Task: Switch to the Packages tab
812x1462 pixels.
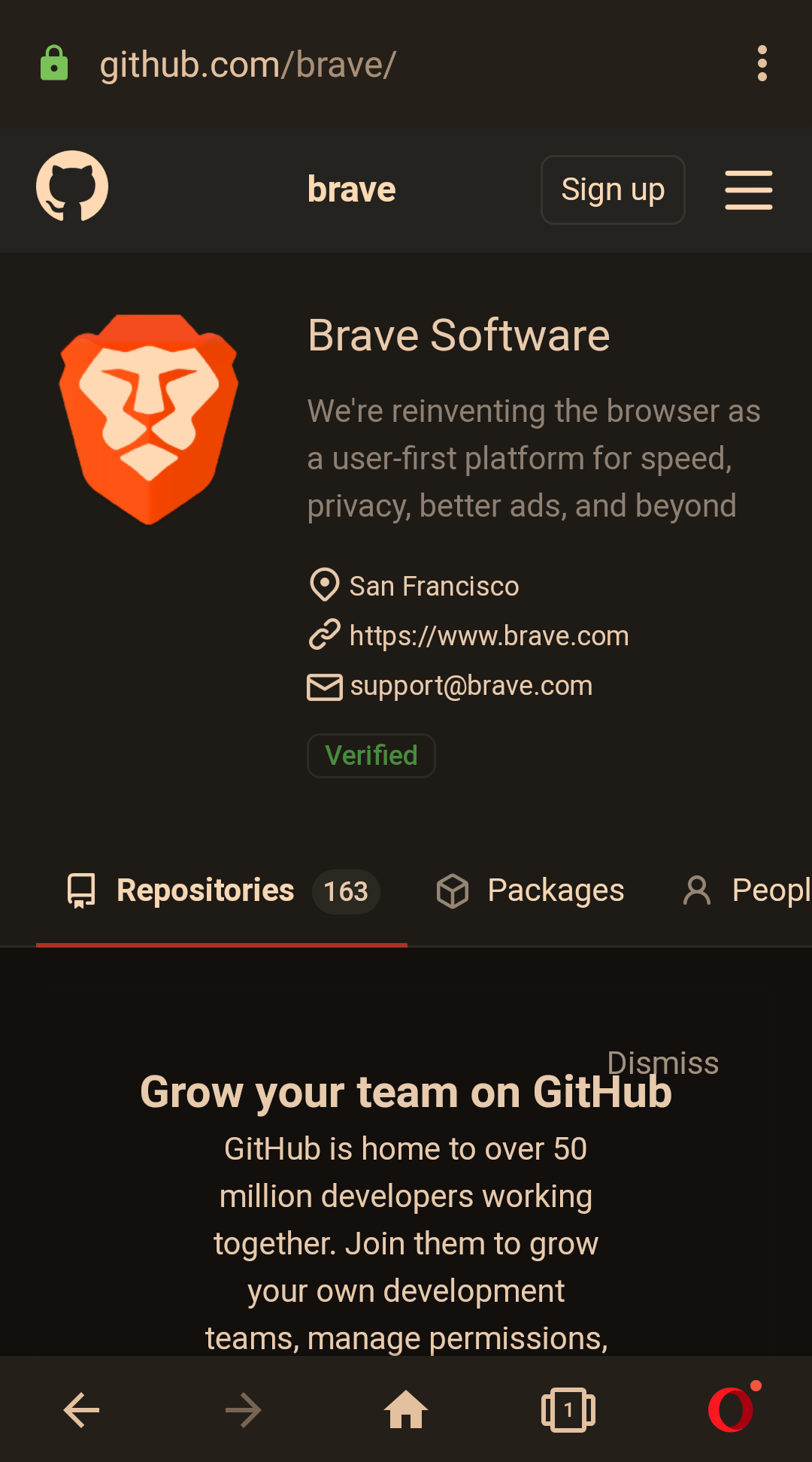Action: click(531, 891)
